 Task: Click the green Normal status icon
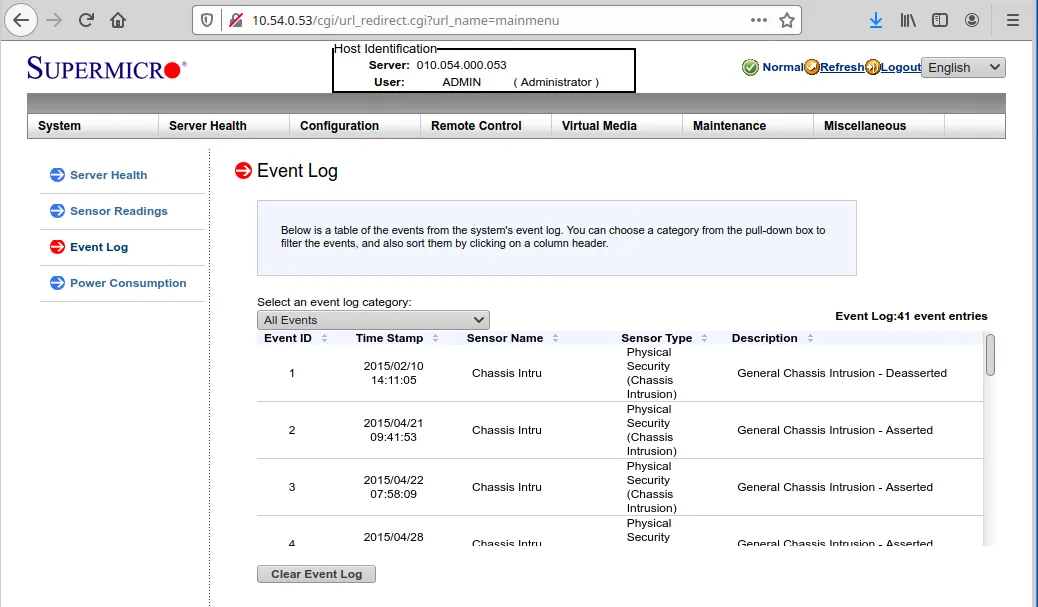750,67
